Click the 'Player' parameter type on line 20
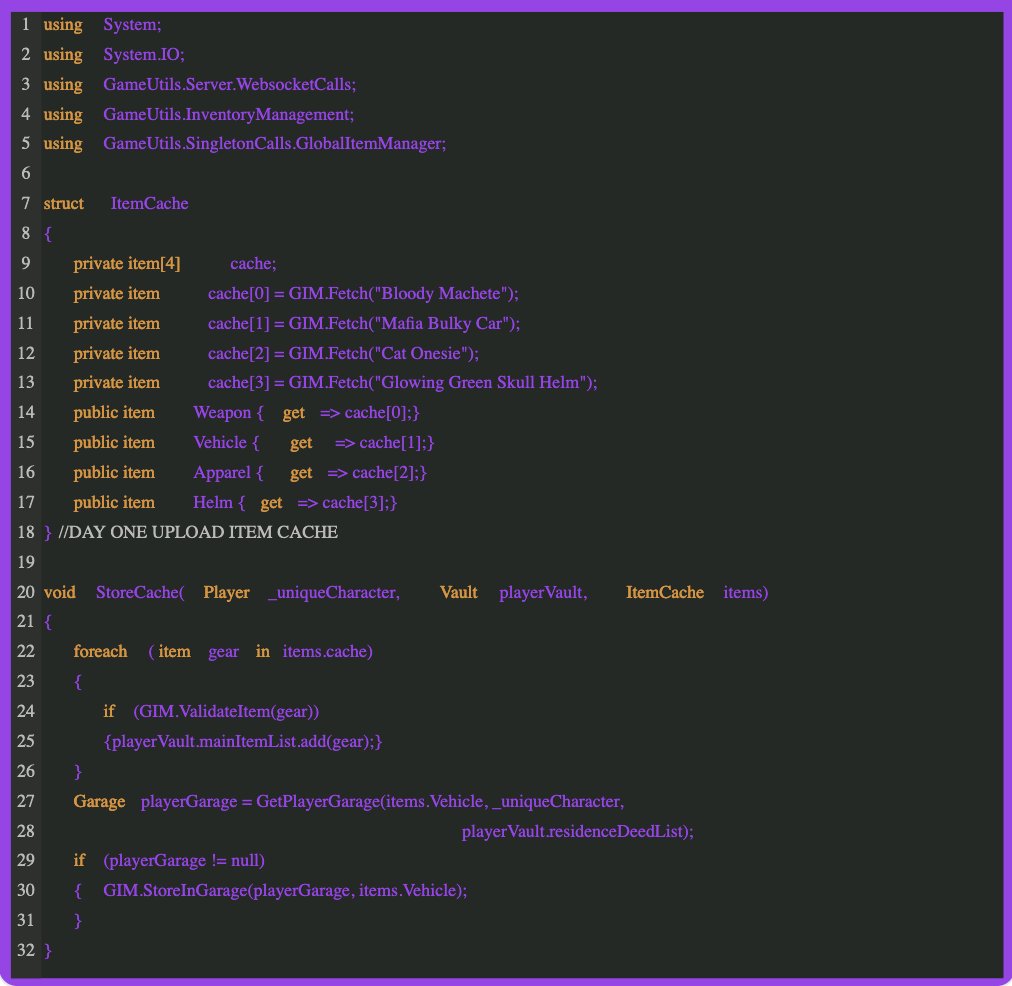1012x986 pixels. tap(227, 592)
